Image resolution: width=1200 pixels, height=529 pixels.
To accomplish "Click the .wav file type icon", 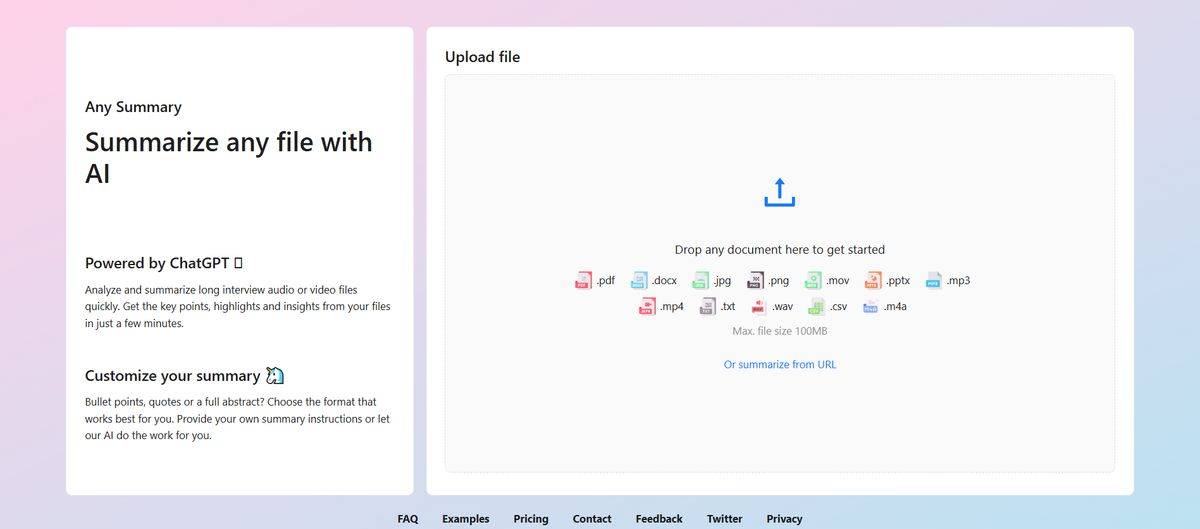I will coord(759,307).
